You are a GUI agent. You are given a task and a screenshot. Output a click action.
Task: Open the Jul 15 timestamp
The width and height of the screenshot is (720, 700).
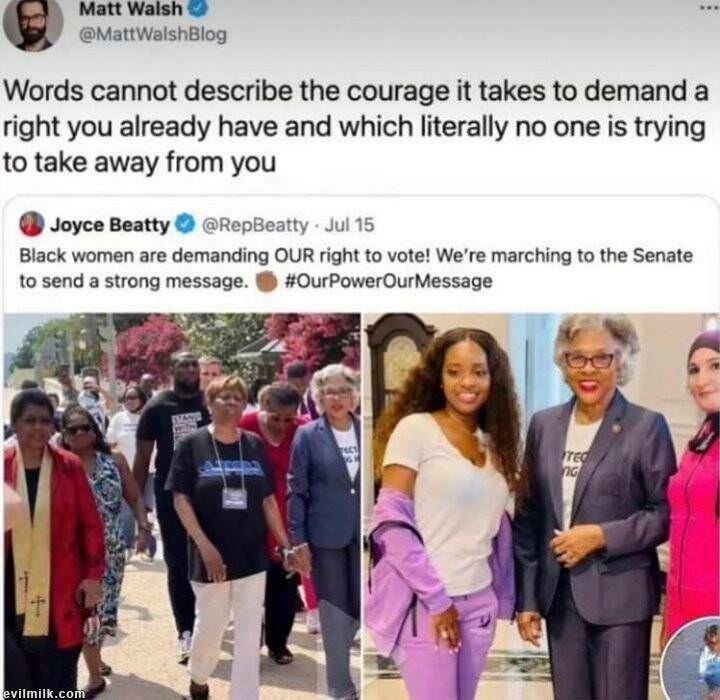(349, 225)
